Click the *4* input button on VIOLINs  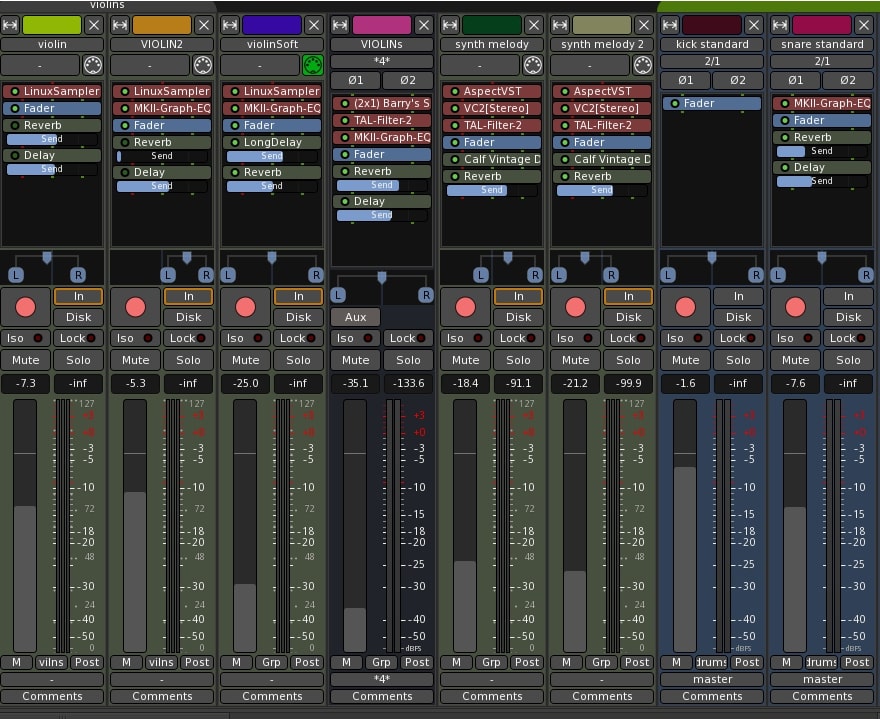pos(381,61)
